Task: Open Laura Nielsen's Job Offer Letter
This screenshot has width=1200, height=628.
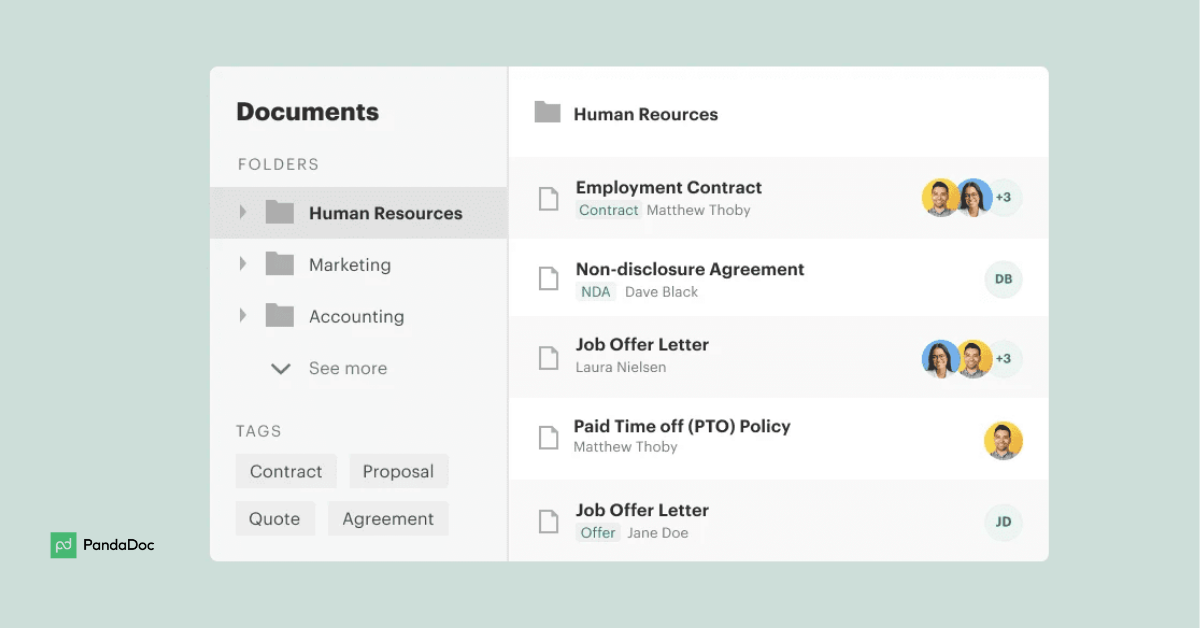Action: [x=642, y=345]
